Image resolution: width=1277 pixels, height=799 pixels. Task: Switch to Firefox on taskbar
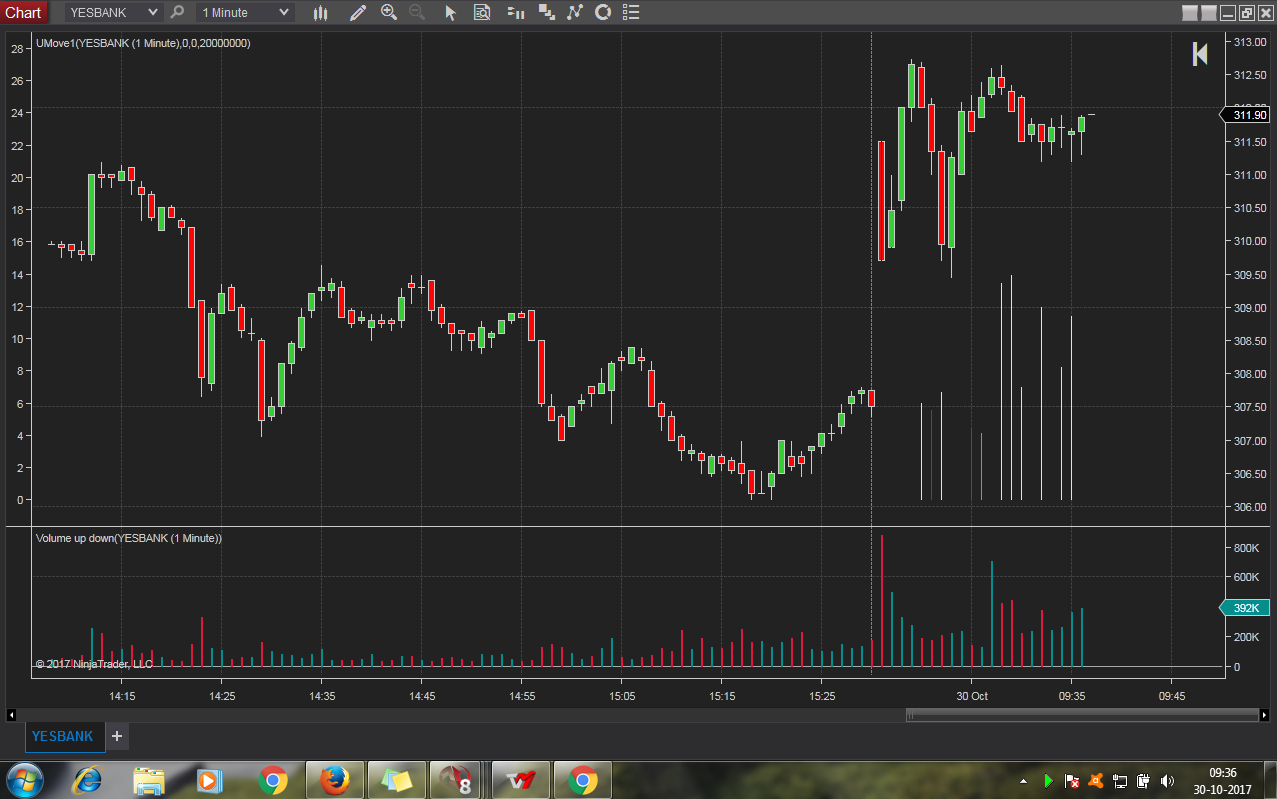pyautogui.click(x=334, y=780)
